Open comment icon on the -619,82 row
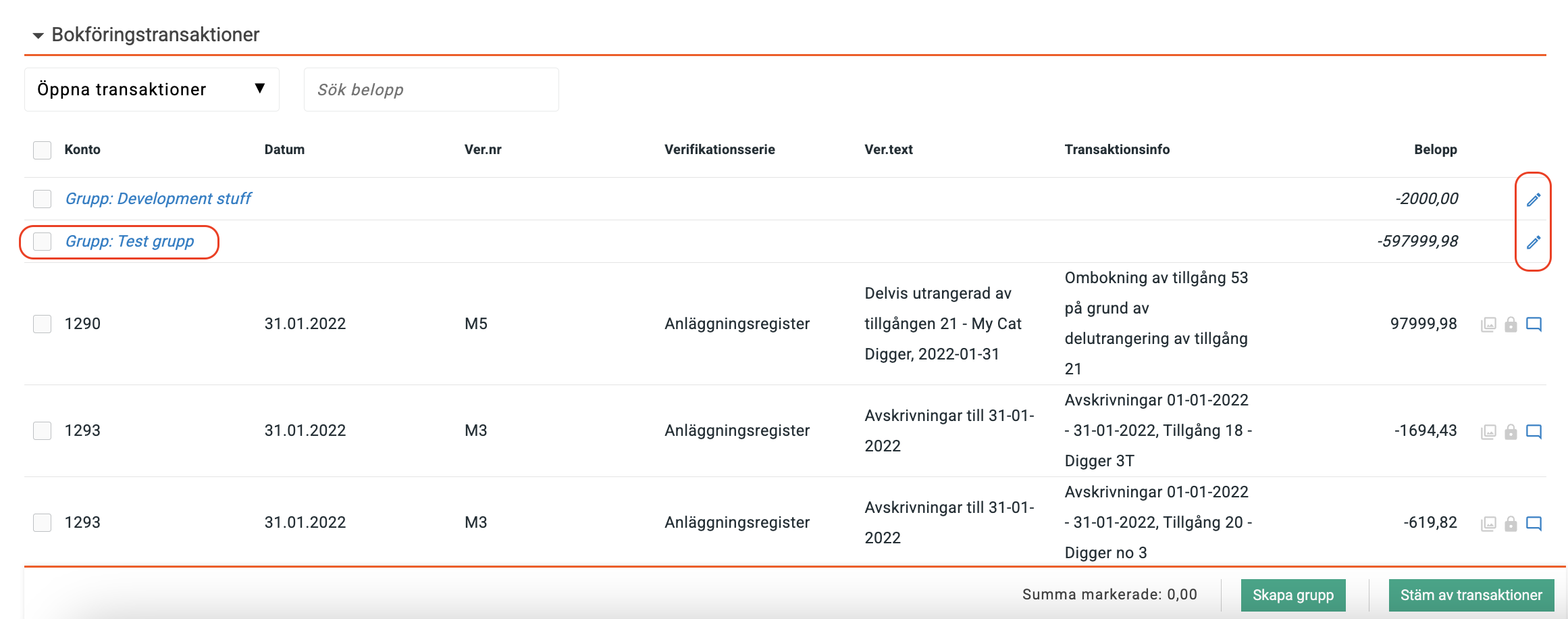The height and width of the screenshot is (619, 1568). point(1534,523)
